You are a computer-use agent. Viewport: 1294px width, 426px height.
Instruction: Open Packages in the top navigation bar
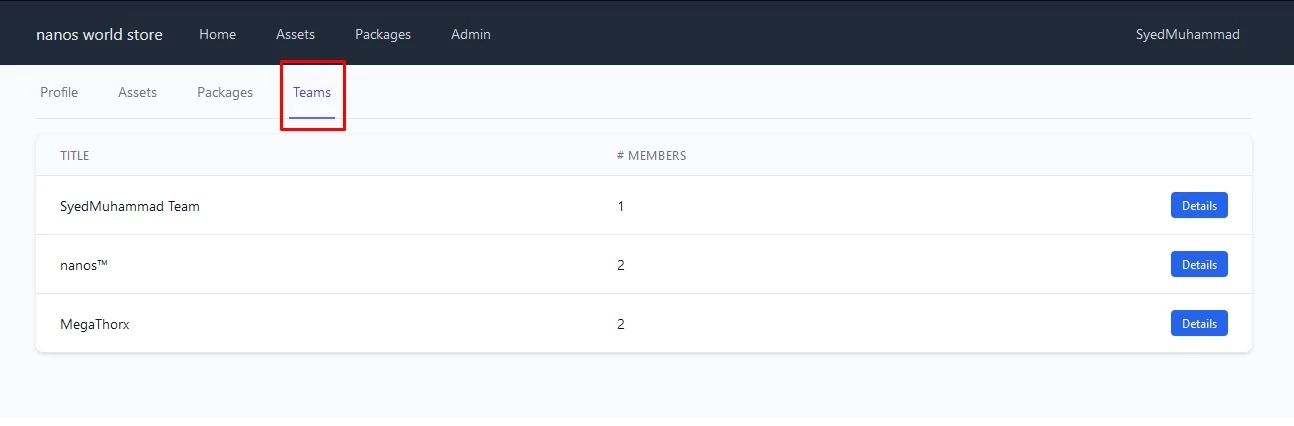[x=383, y=34]
